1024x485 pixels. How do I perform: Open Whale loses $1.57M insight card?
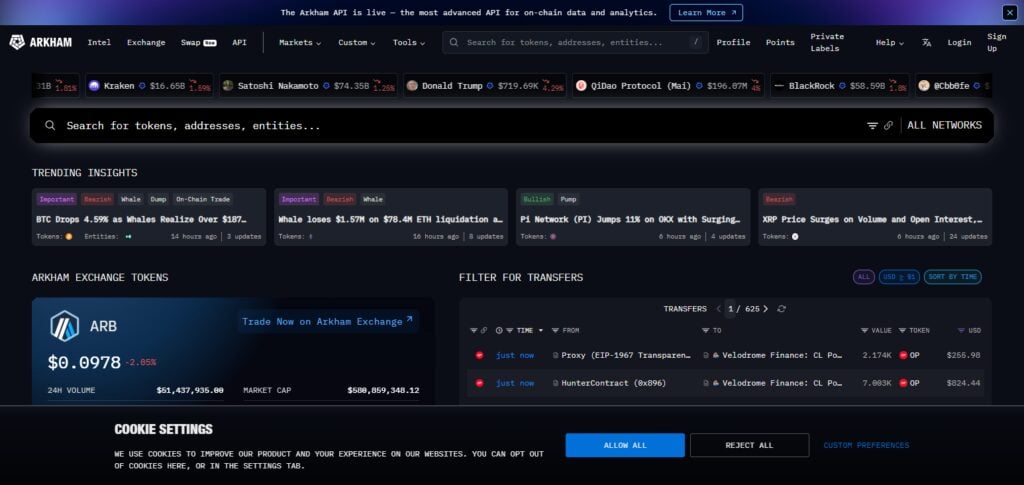(391, 217)
